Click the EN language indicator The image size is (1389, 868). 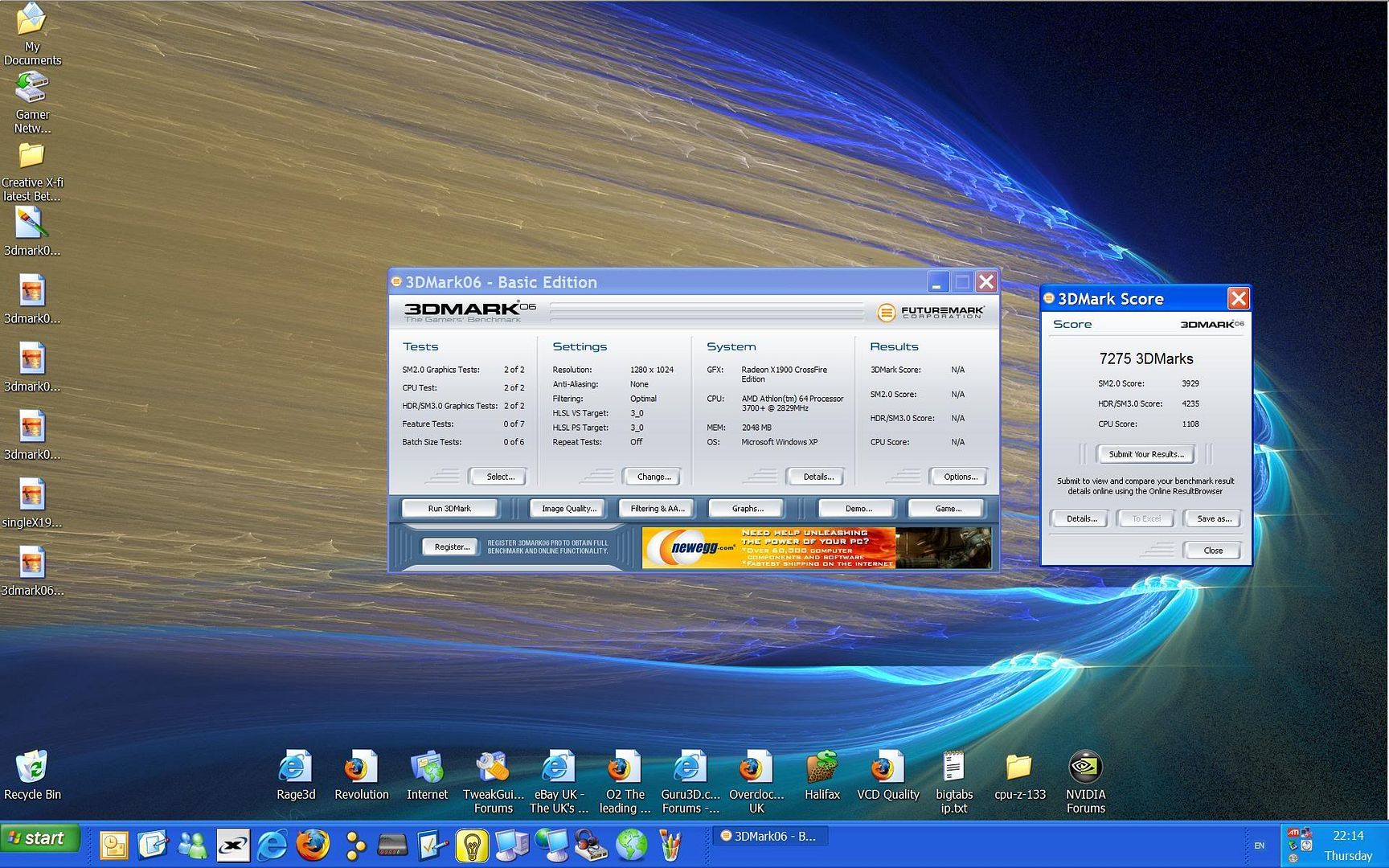[x=1259, y=845]
